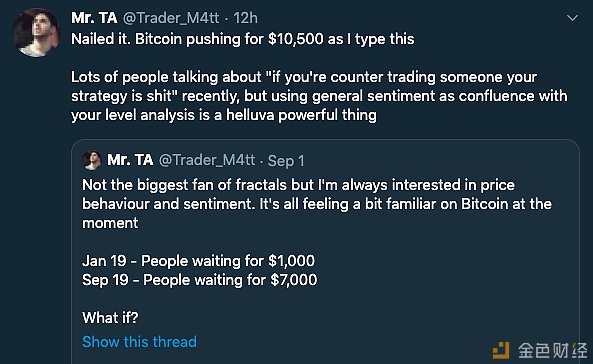
Task: Open quoted tweet text about fractals
Action: coord(317,204)
